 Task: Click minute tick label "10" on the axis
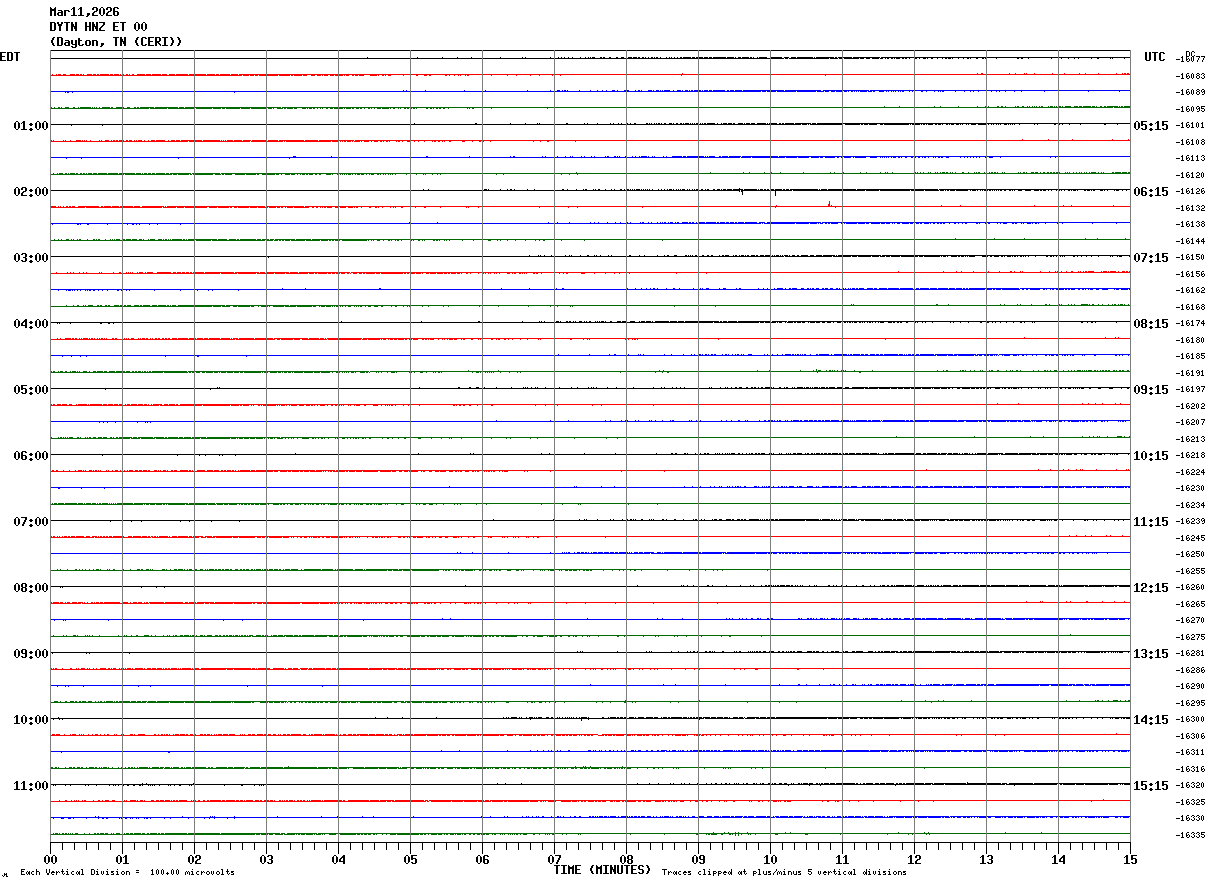coord(771,859)
